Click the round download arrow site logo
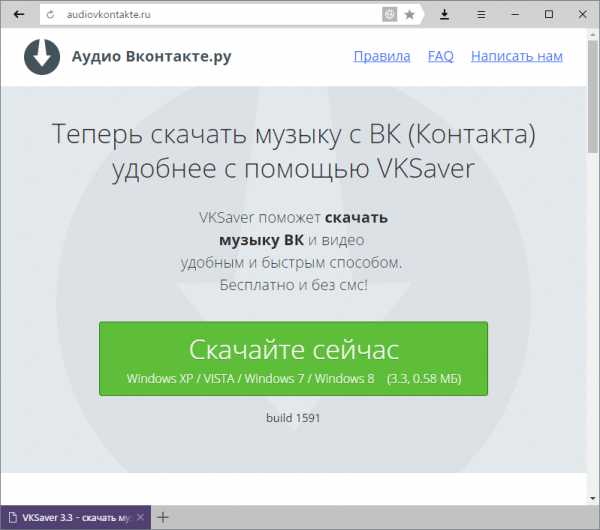 [x=42, y=57]
